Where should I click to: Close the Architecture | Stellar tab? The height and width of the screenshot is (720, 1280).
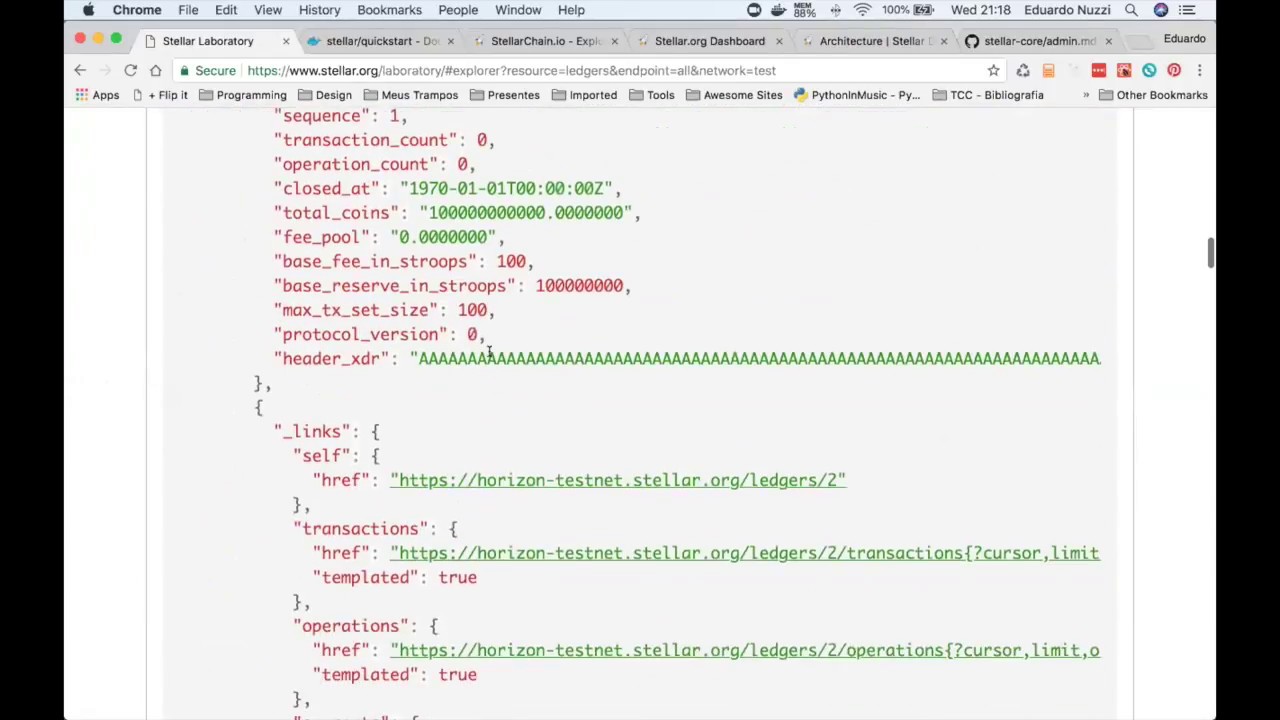[943, 41]
